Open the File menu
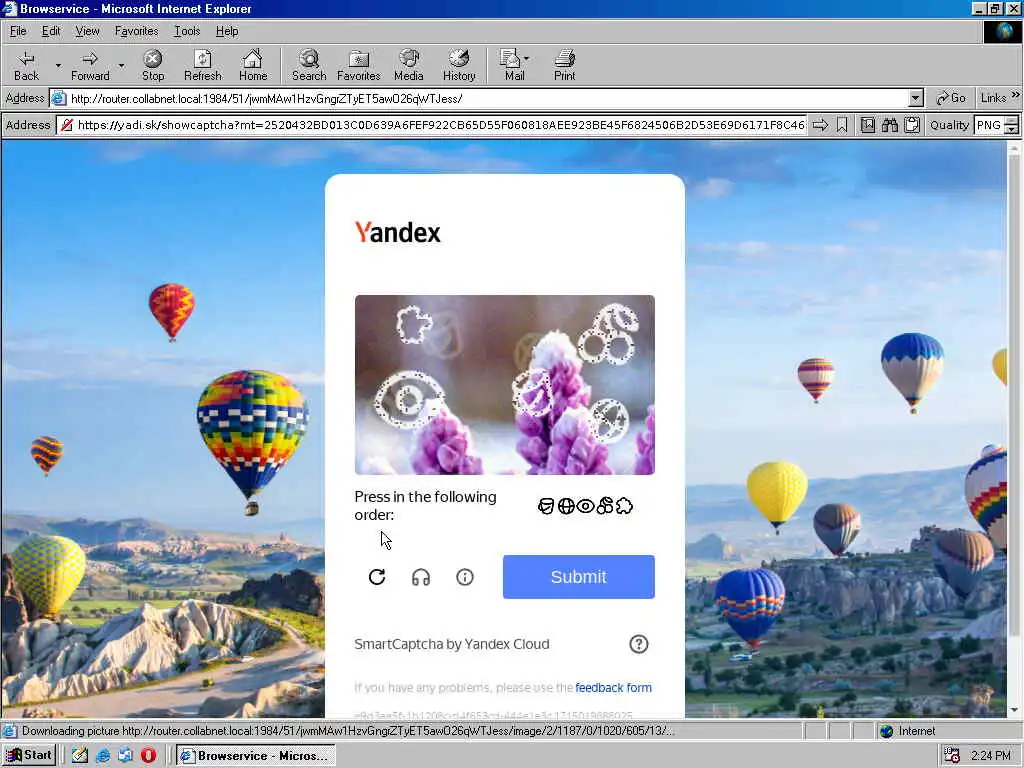This screenshot has height=768, width=1024. coord(18,31)
